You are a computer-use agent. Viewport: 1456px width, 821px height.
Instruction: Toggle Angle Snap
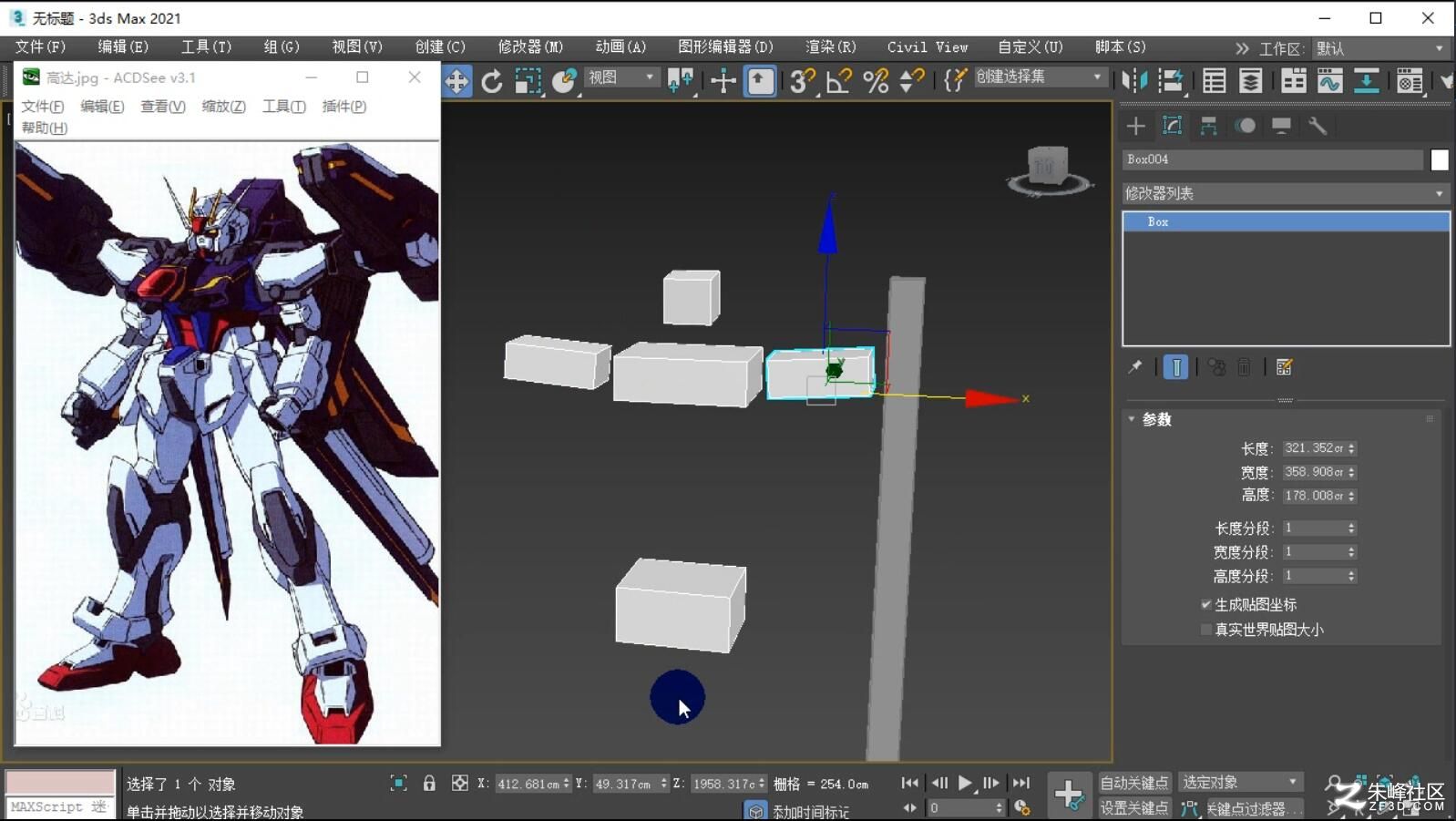(x=838, y=81)
